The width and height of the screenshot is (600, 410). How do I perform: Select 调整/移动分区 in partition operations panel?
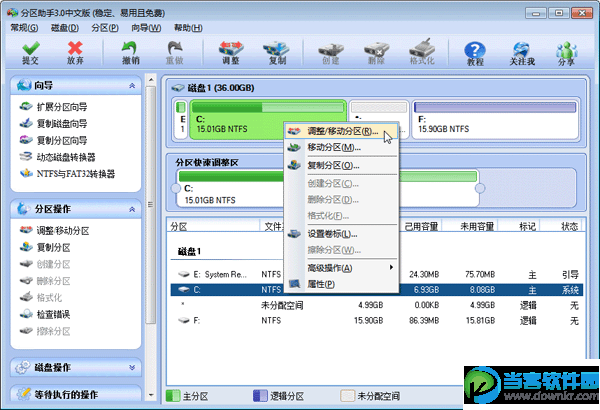[x=54, y=231]
